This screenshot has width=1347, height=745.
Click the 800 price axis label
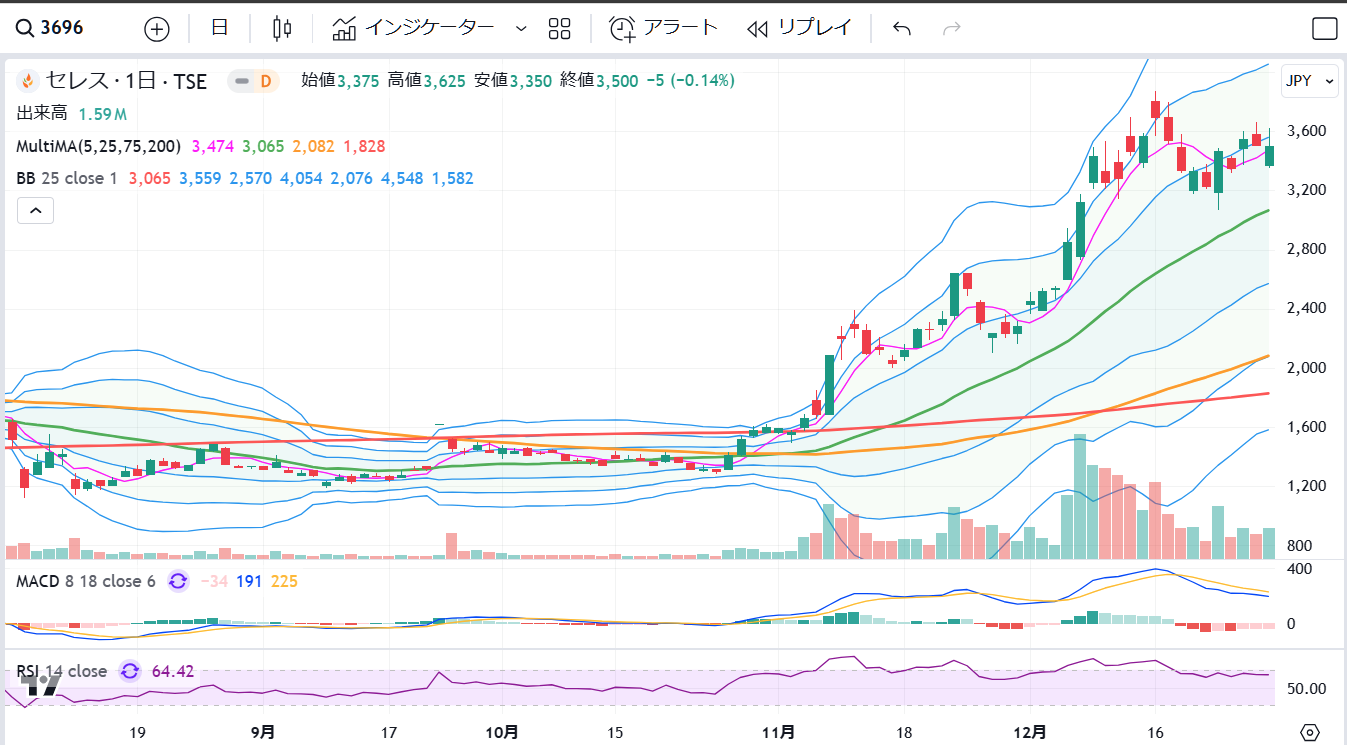tap(1300, 546)
